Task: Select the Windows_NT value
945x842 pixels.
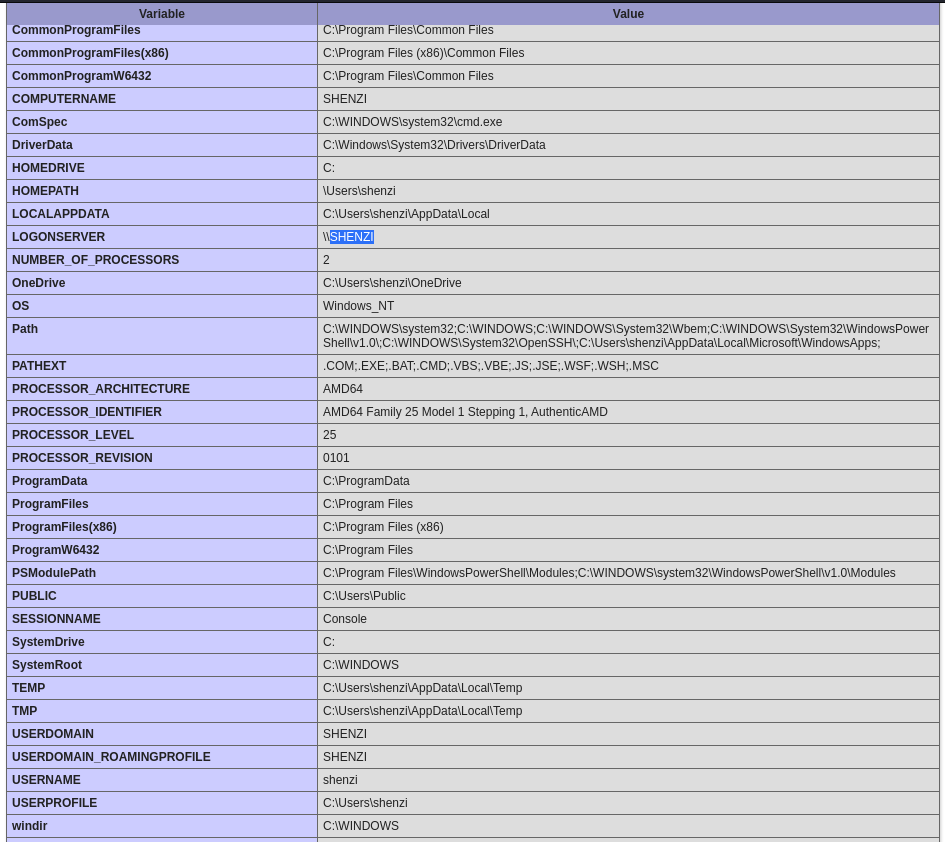Action: 359,306
